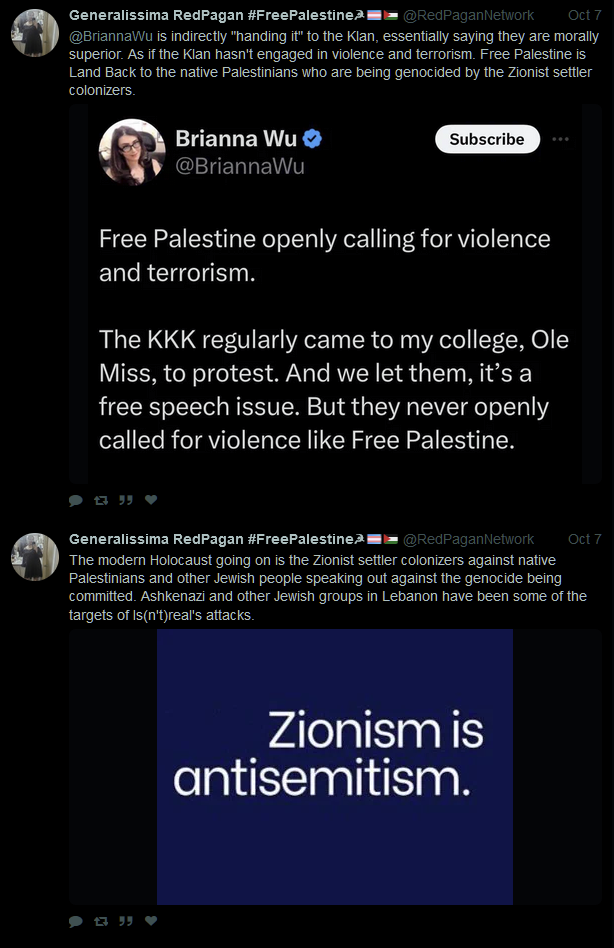
Task: Open the three-dot menu beside the Subscribe button
Action: [x=561, y=139]
